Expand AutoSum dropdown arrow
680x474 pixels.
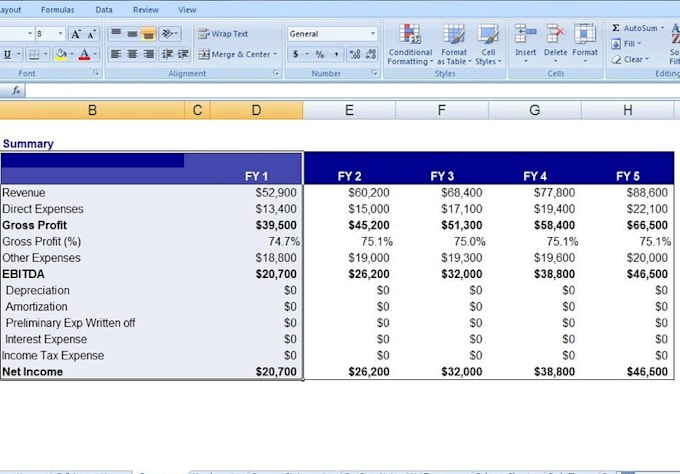[x=663, y=28]
